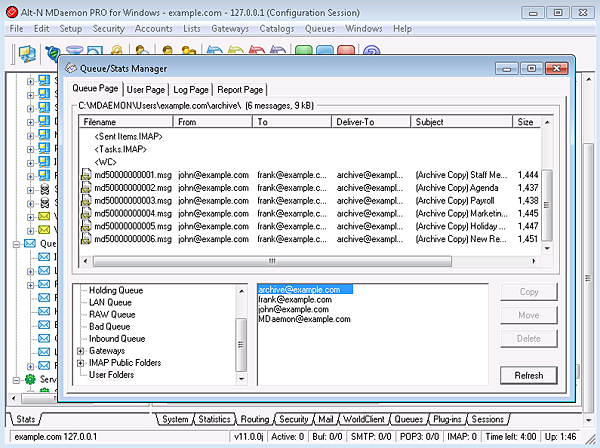Expand the Gateways queue node
This screenshot has height=448, width=600.
coord(80,351)
